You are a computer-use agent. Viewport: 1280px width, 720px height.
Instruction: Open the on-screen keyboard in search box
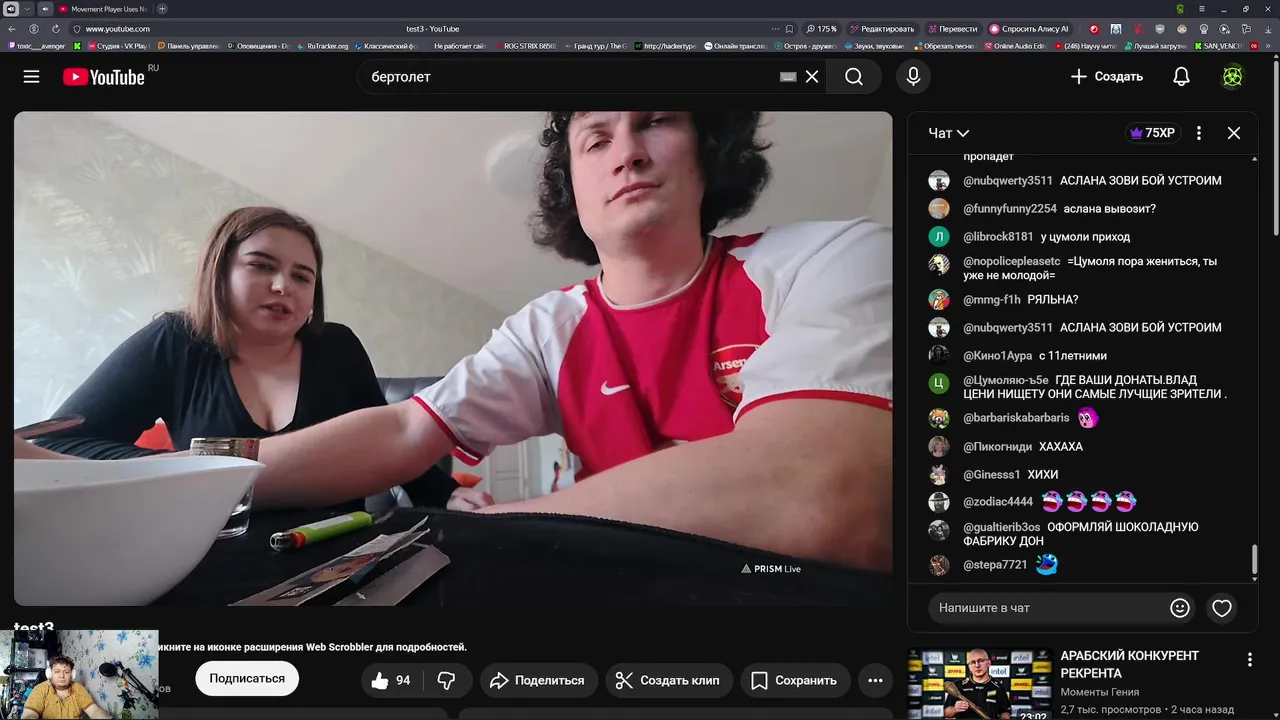(x=788, y=77)
